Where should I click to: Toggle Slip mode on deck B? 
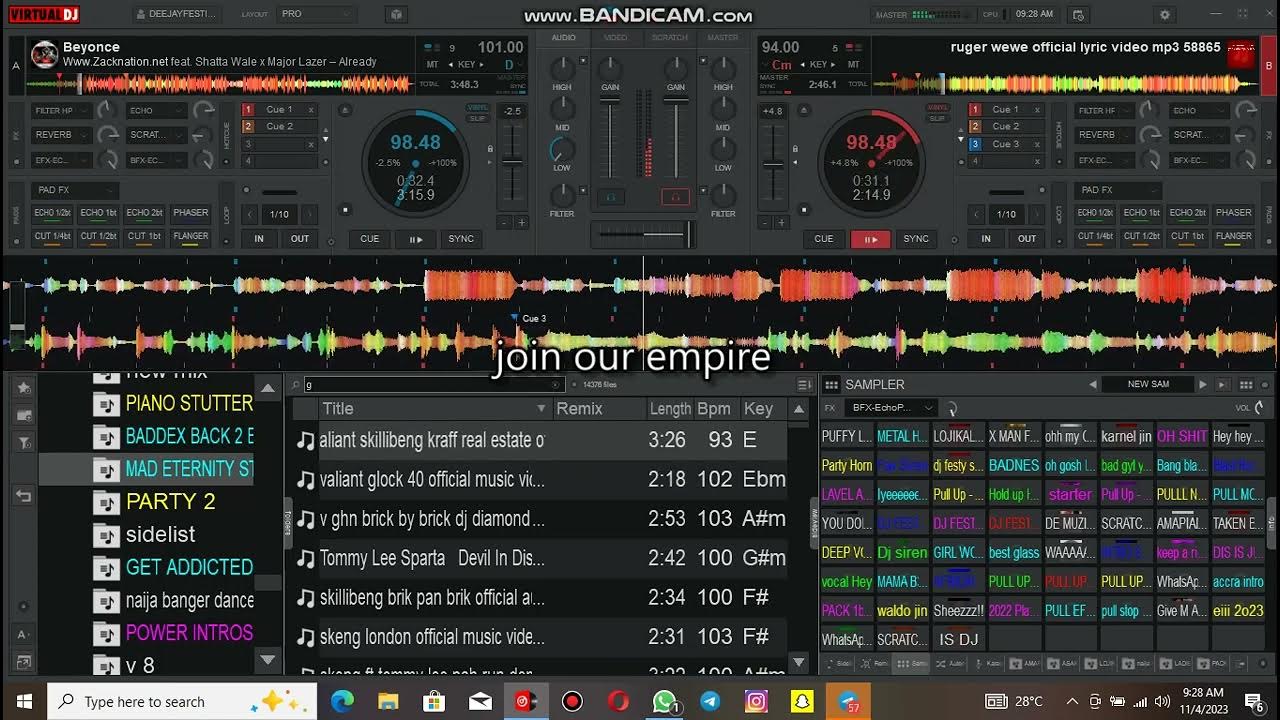[937, 117]
